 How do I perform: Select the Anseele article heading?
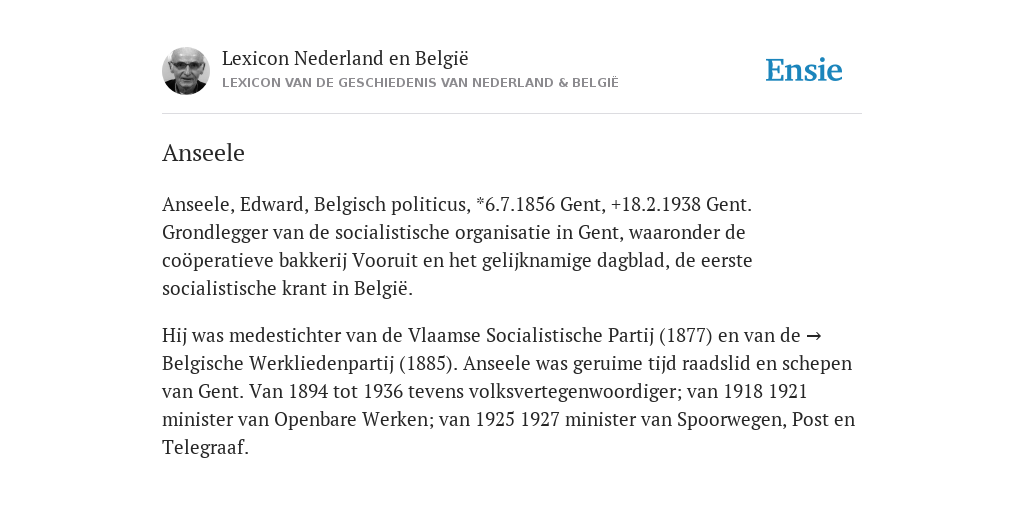point(203,153)
